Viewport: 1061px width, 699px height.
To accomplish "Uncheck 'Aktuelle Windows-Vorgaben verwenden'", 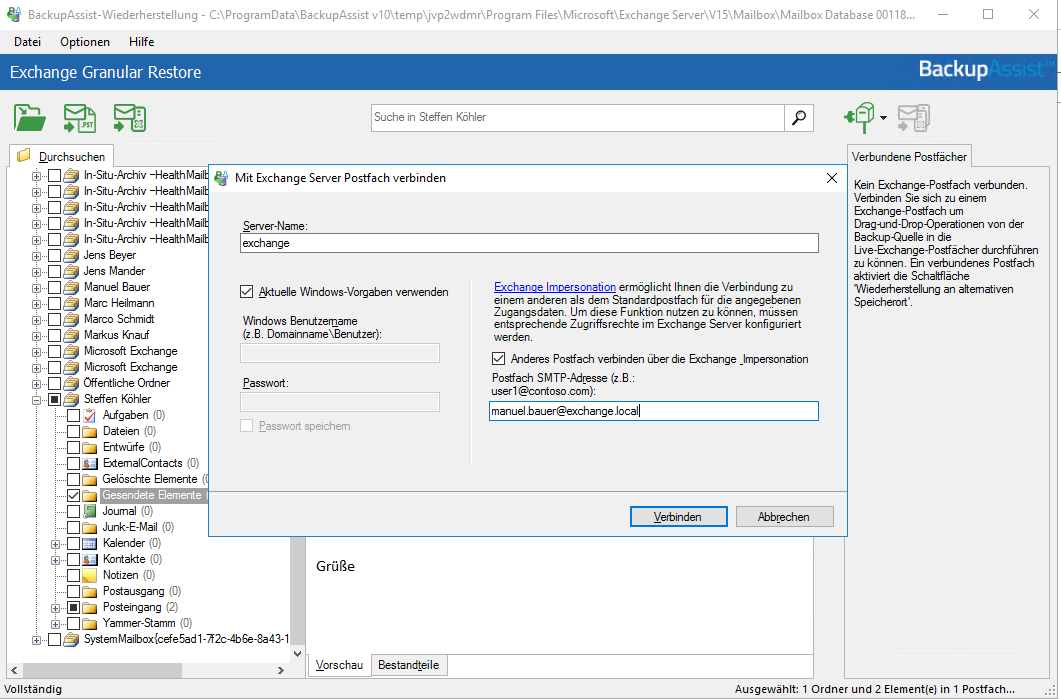I will point(247,292).
